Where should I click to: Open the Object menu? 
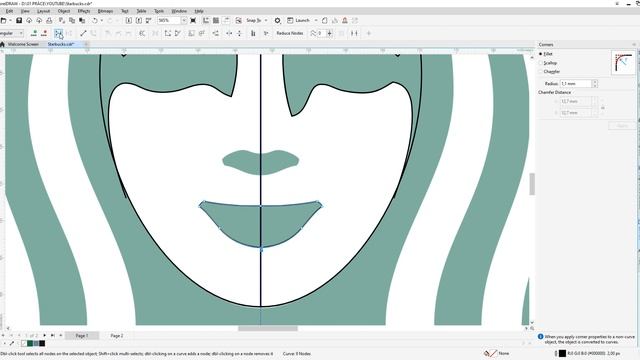tap(64, 11)
